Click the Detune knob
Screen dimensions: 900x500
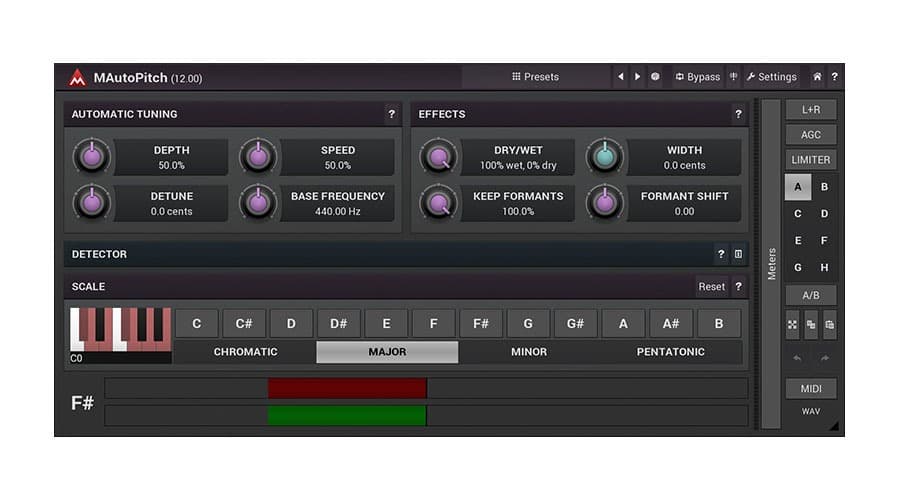[91, 202]
